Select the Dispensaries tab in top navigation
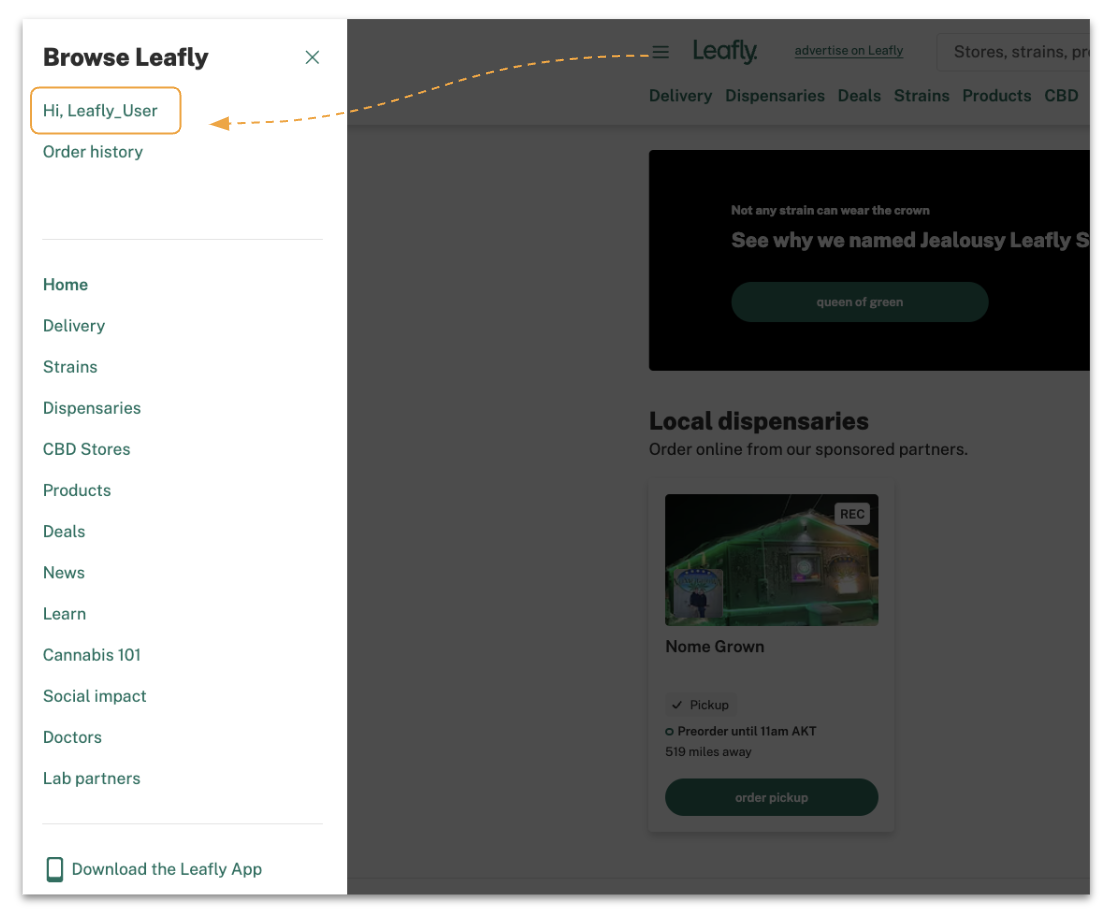1110x918 pixels. pyautogui.click(x=775, y=96)
